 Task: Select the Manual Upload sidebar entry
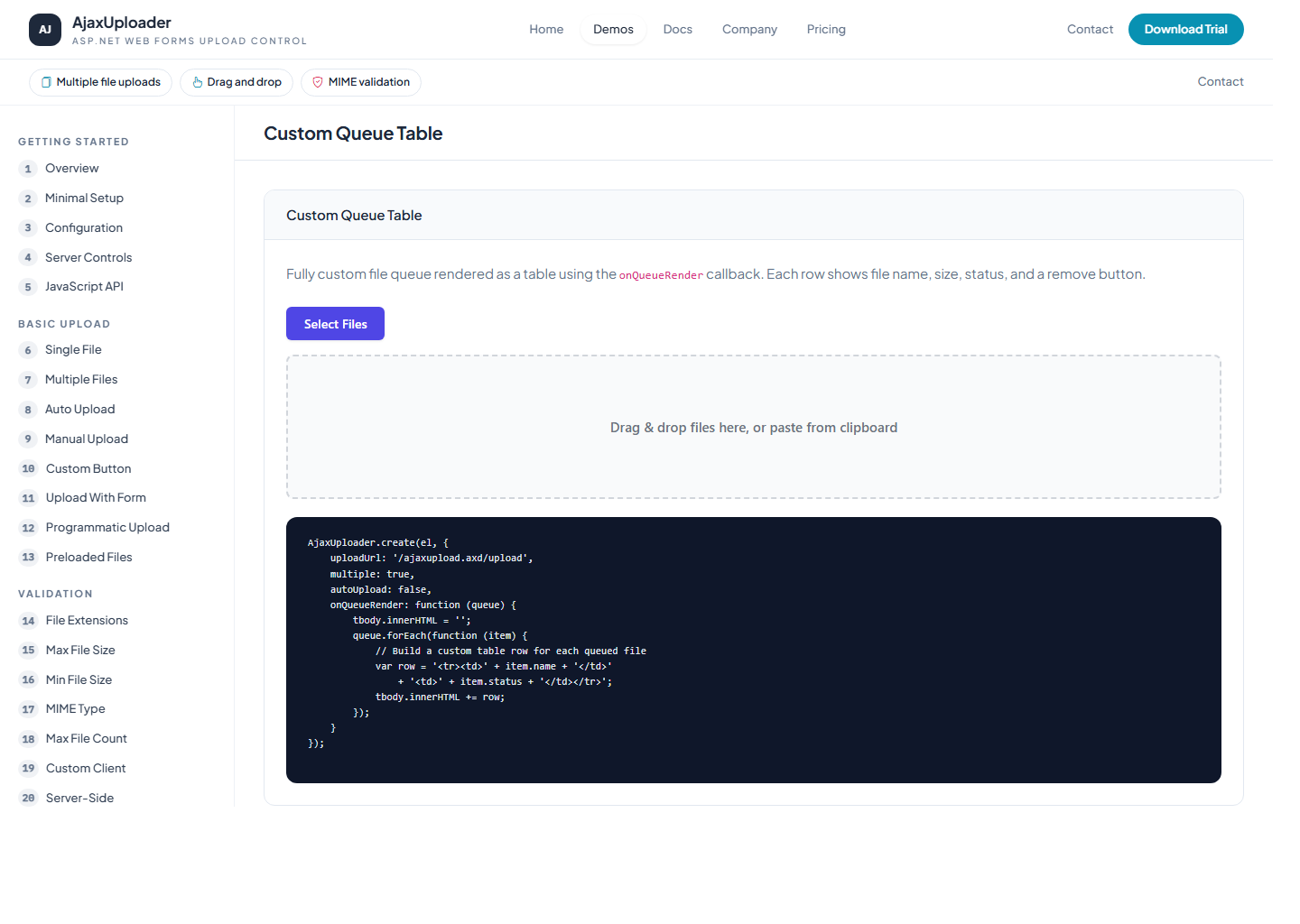pos(86,439)
